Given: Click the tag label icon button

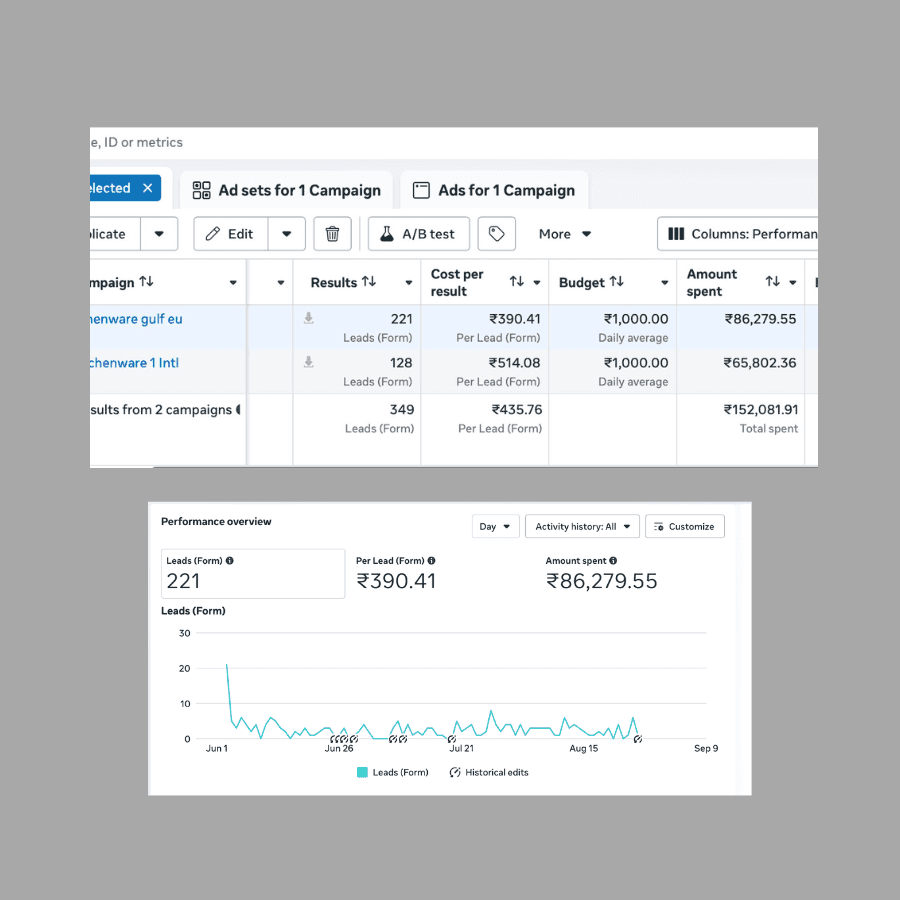Looking at the screenshot, I should [496, 234].
